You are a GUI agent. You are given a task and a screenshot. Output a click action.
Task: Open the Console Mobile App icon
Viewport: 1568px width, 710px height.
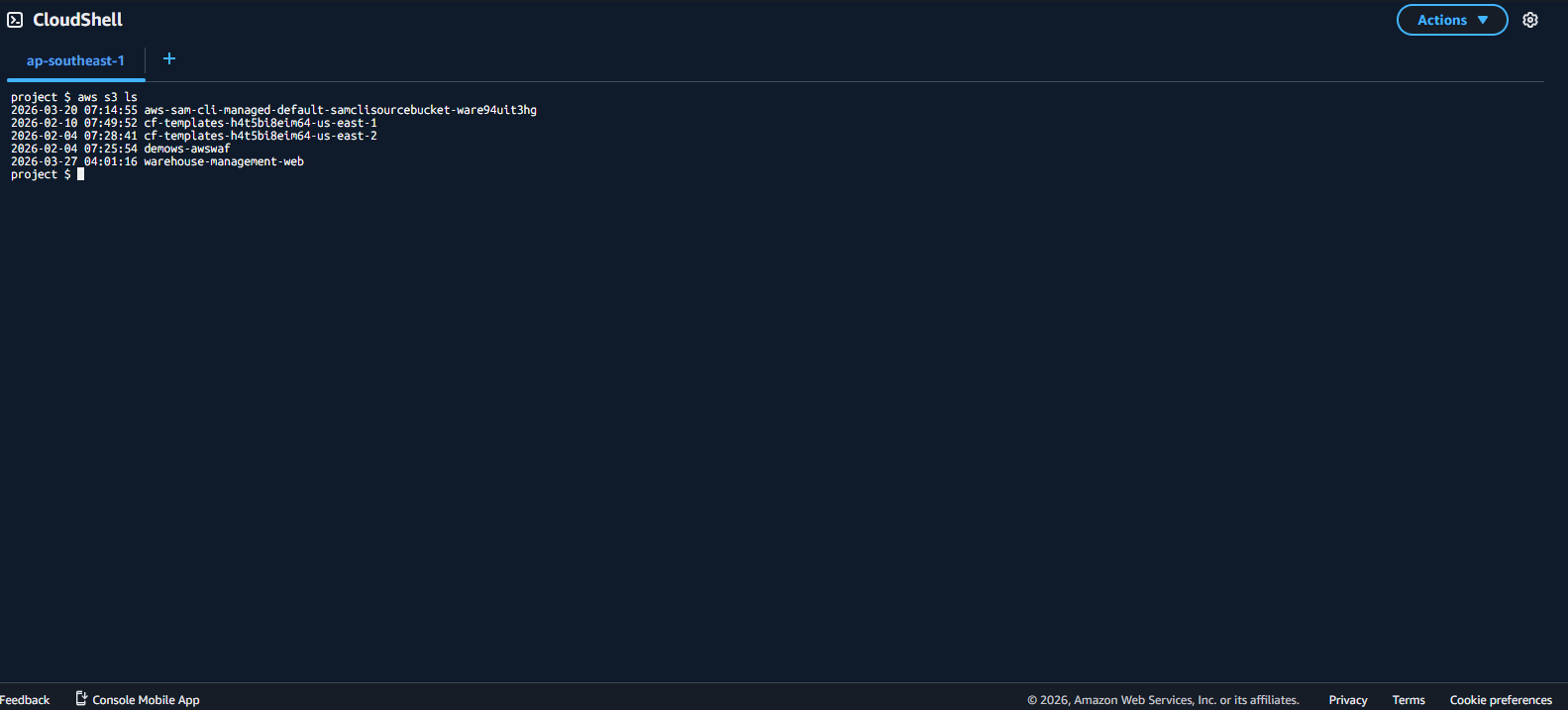pos(81,699)
